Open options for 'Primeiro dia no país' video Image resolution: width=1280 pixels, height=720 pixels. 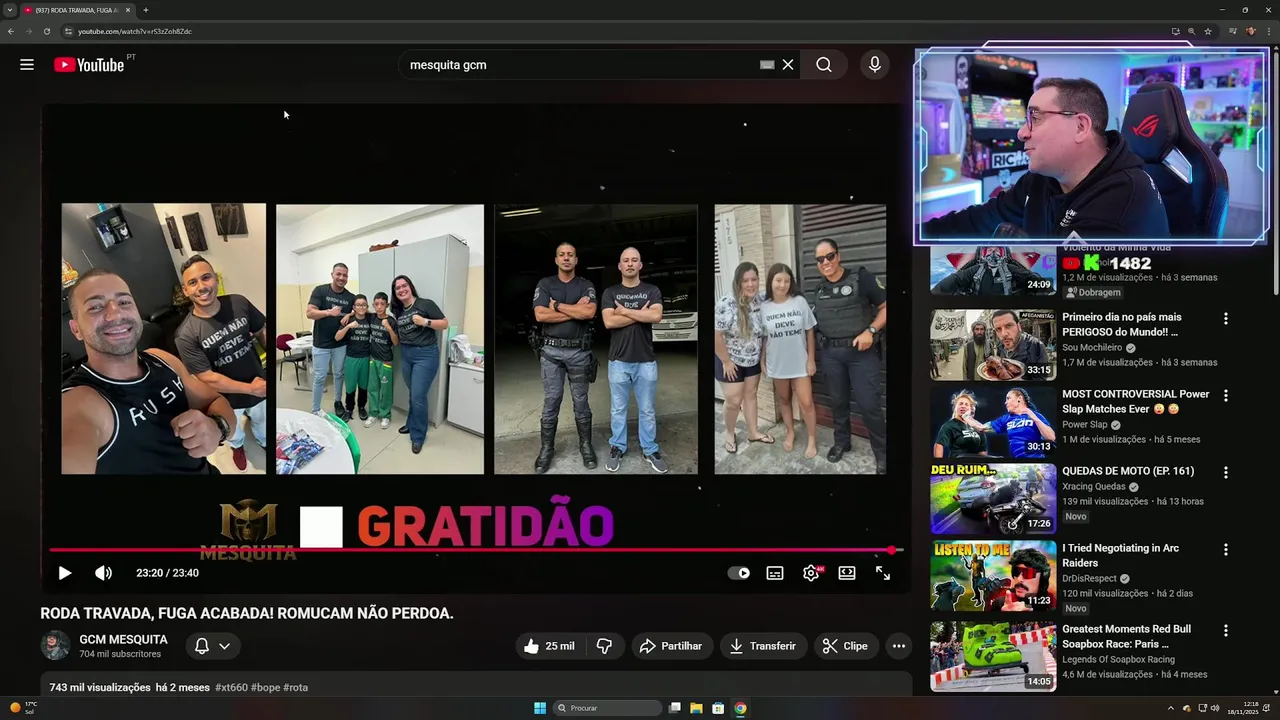point(1225,319)
